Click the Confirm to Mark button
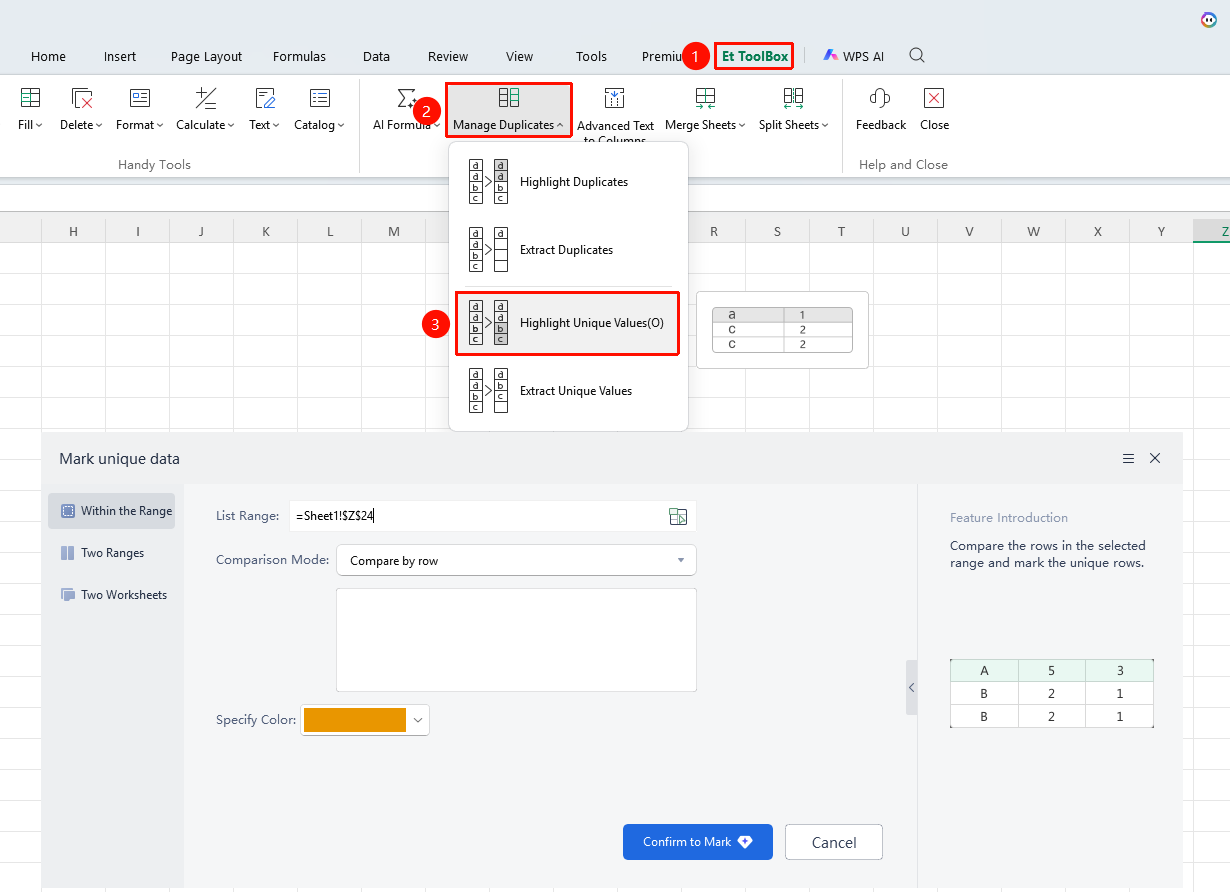1230x892 pixels. pyautogui.click(x=698, y=842)
